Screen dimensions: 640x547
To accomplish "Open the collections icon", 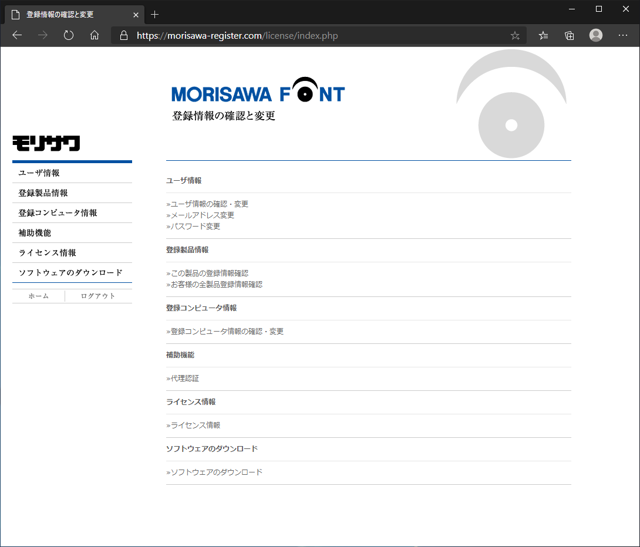I will coord(569,36).
